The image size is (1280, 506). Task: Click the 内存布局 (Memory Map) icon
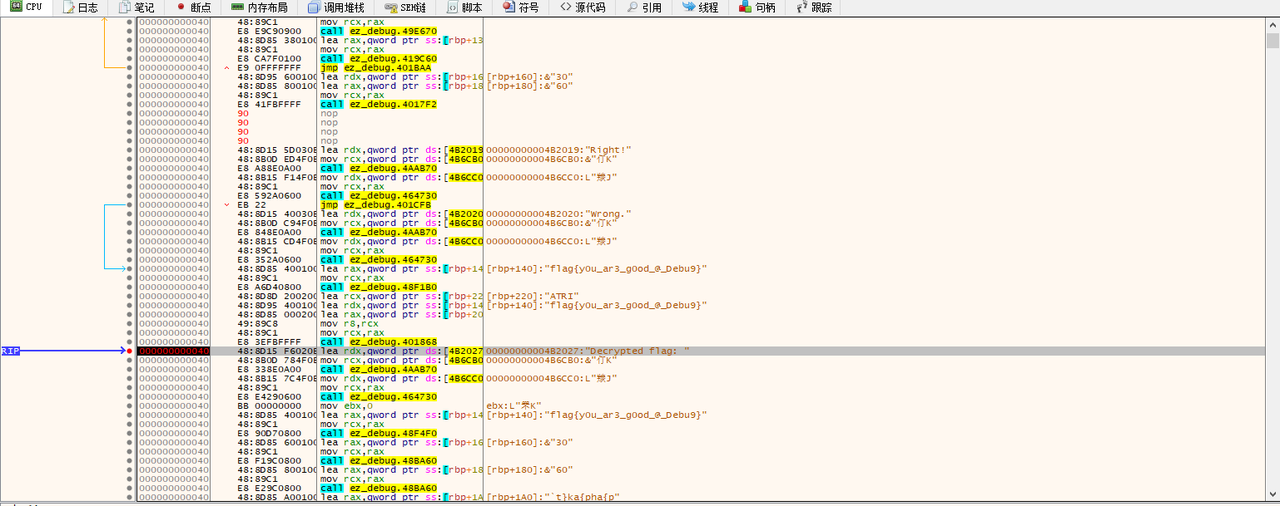click(x=237, y=7)
